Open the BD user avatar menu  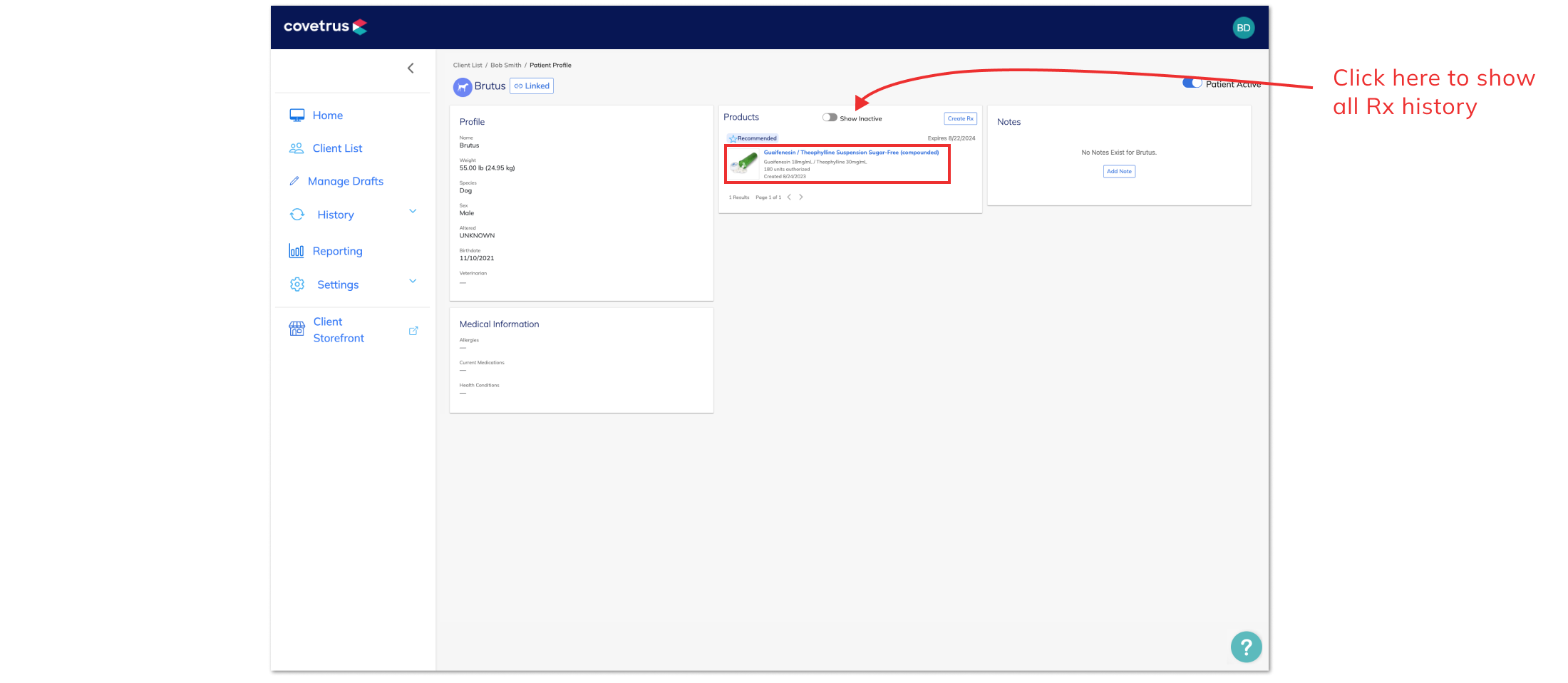click(x=1243, y=28)
